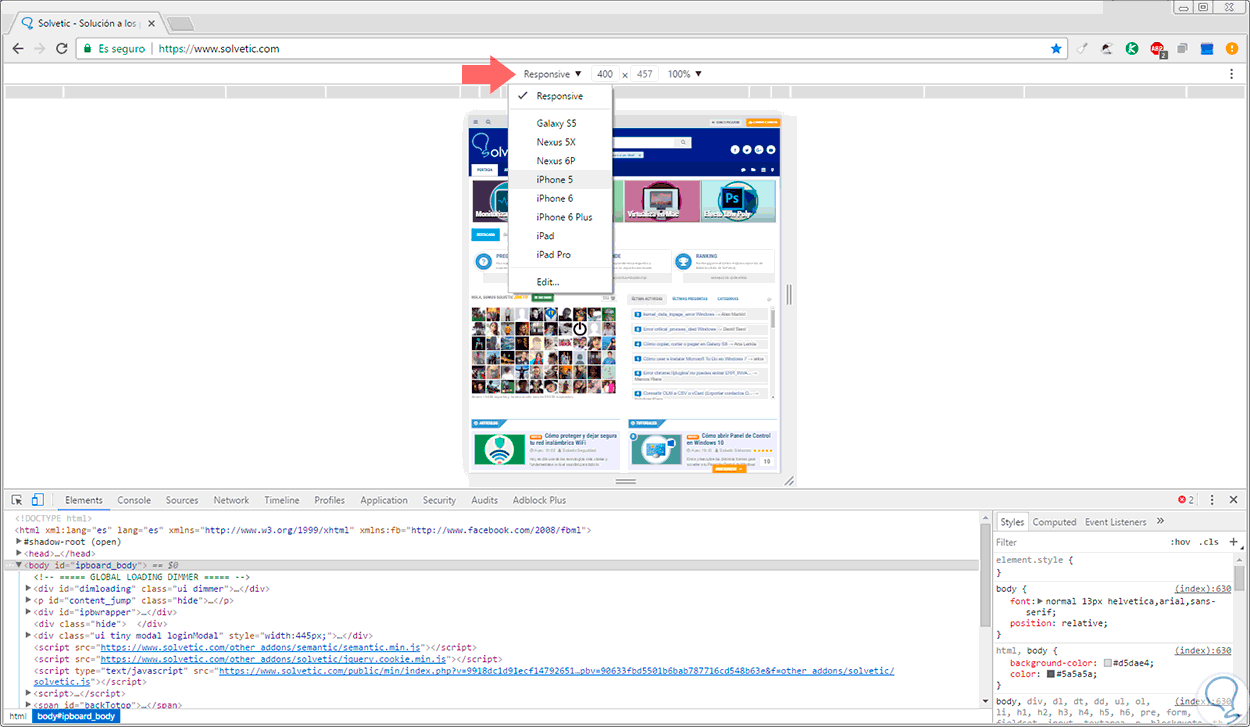The image size is (1250, 727).
Task: Switch to the Console tab
Action: [x=134, y=500]
